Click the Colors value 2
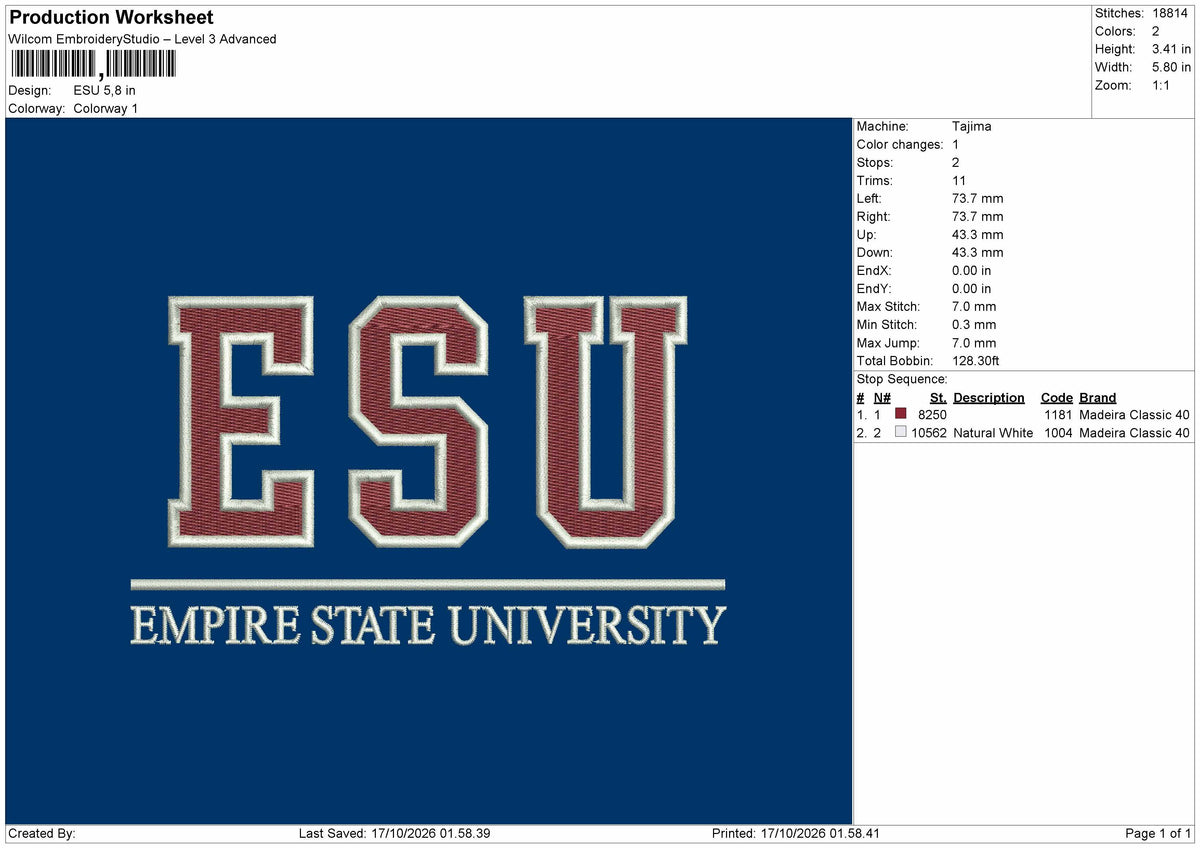 [1156, 31]
